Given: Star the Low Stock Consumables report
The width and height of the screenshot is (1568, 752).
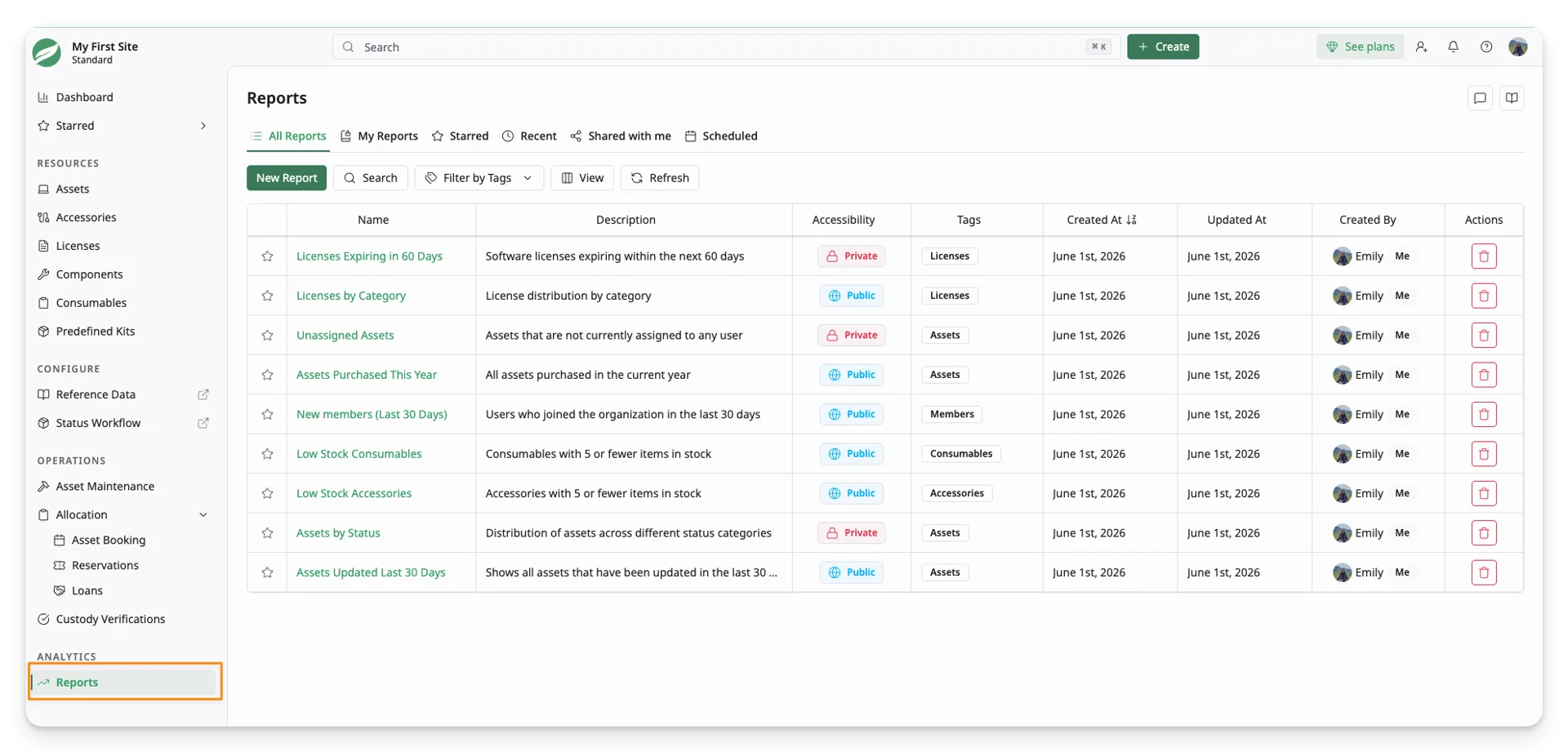Looking at the screenshot, I should coord(267,454).
